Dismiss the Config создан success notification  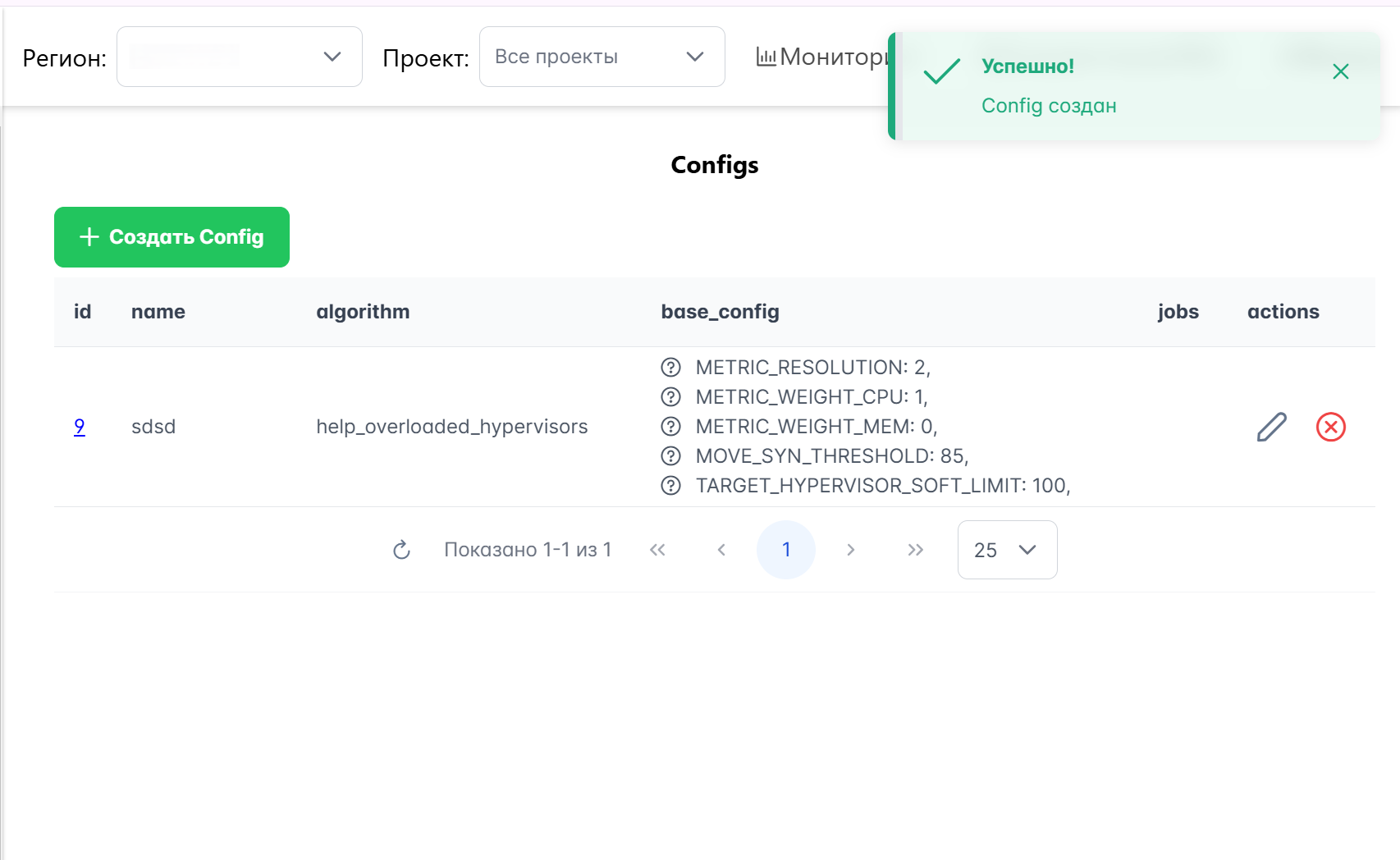tap(1340, 71)
